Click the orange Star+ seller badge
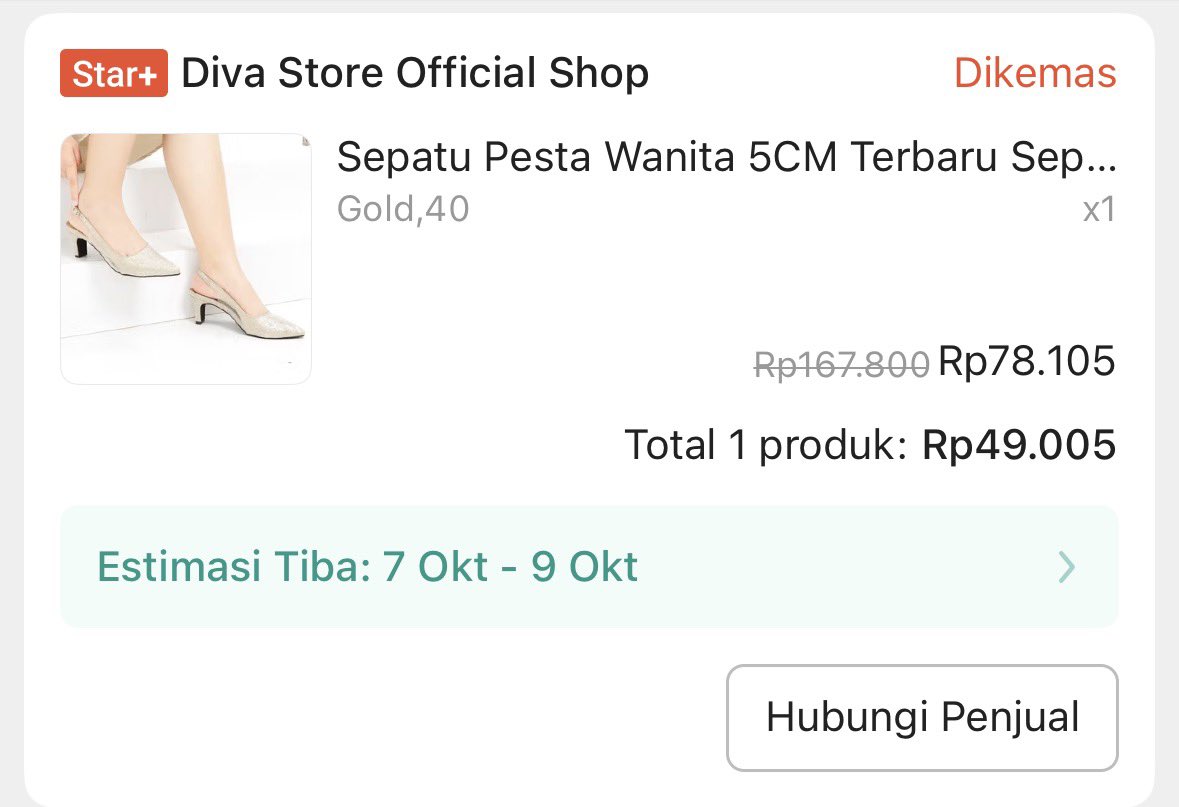1179x807 pixels. pos(114,73)
